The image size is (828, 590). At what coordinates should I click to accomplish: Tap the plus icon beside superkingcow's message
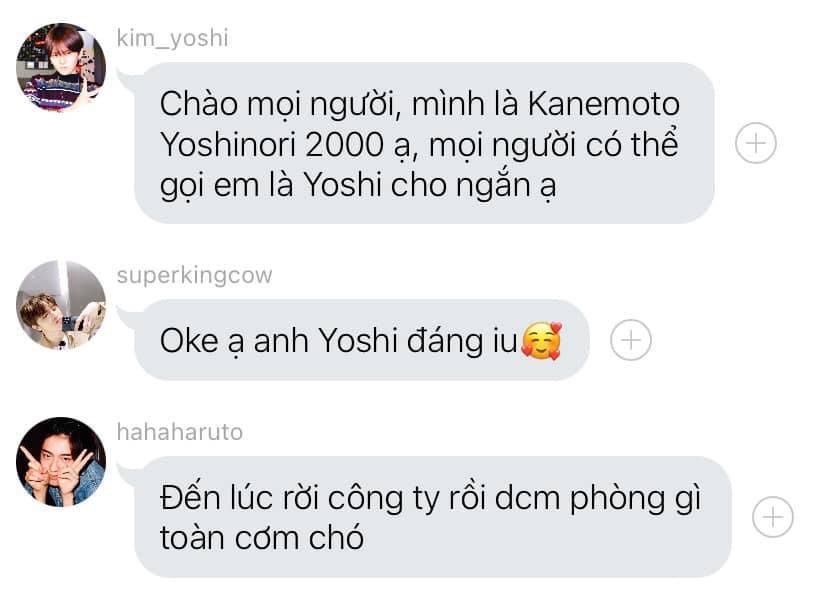[631, 340]
